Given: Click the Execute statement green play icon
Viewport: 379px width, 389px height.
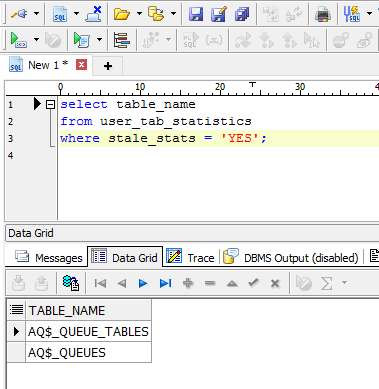Looking at the screenshot, I should coord(18,40).
